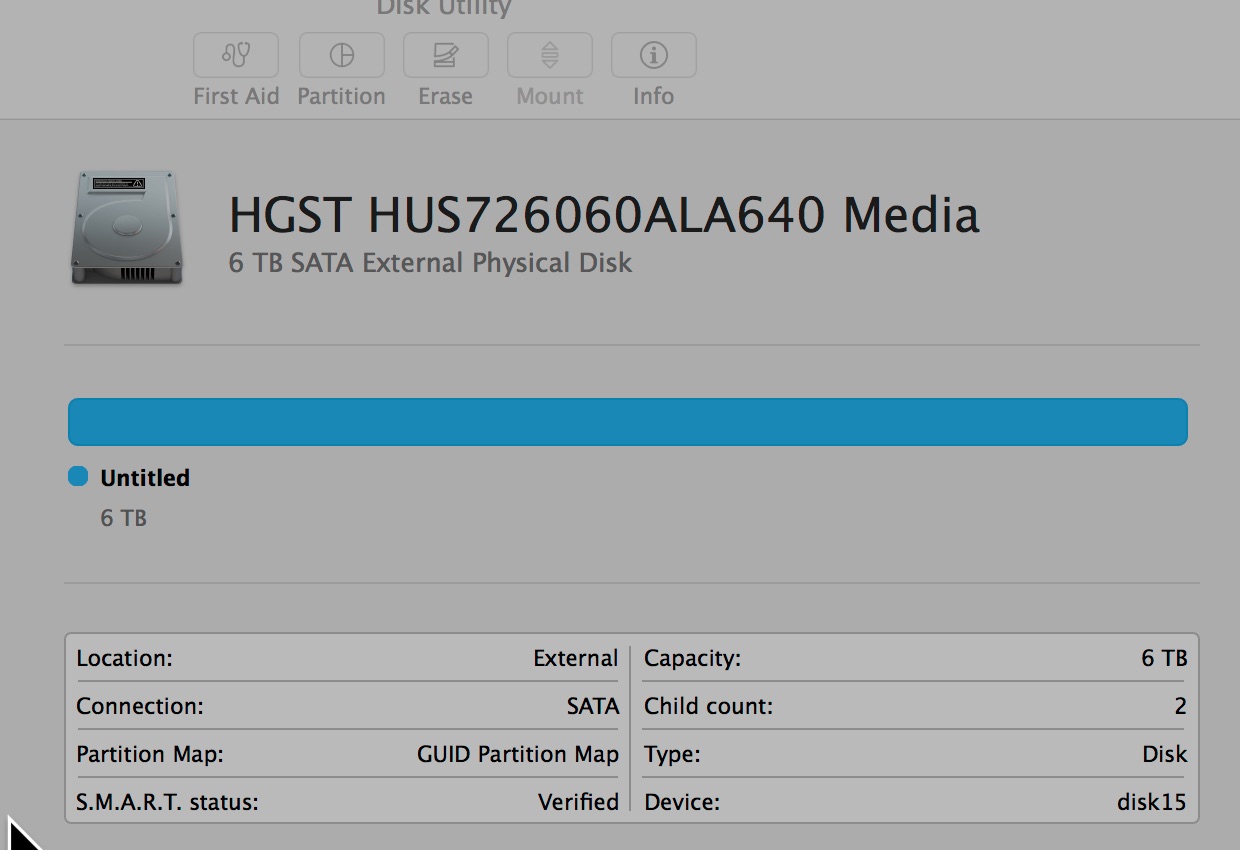Image resolution: width=1240 pixels, height=850 pixels.
Task: Select the SATA connection value
Action: (593, 706)
